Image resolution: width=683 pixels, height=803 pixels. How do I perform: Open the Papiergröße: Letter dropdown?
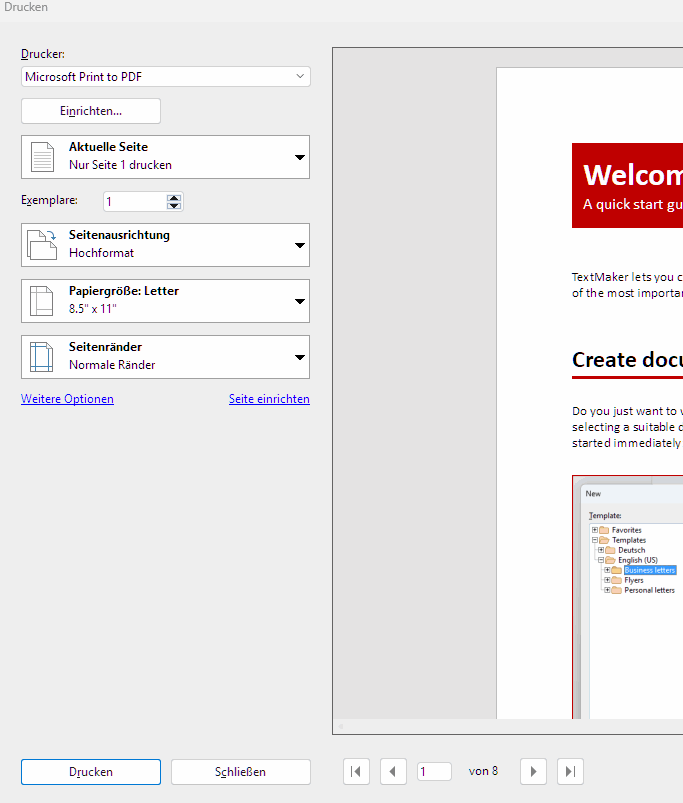(x=165, y=301)
